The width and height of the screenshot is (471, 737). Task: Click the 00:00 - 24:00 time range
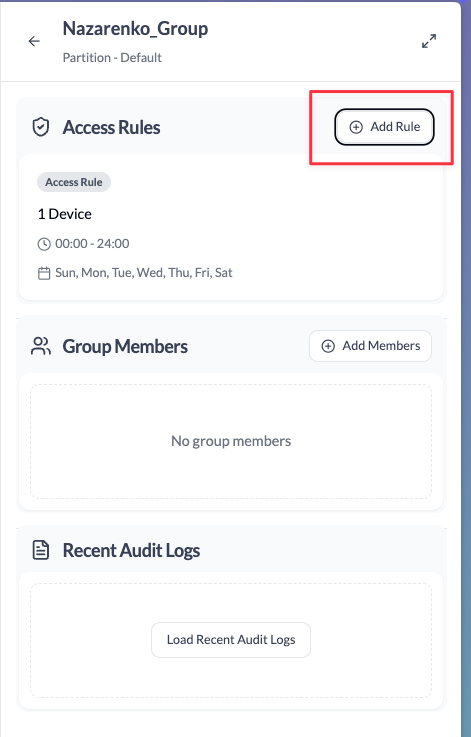click(x=92, y=243)
